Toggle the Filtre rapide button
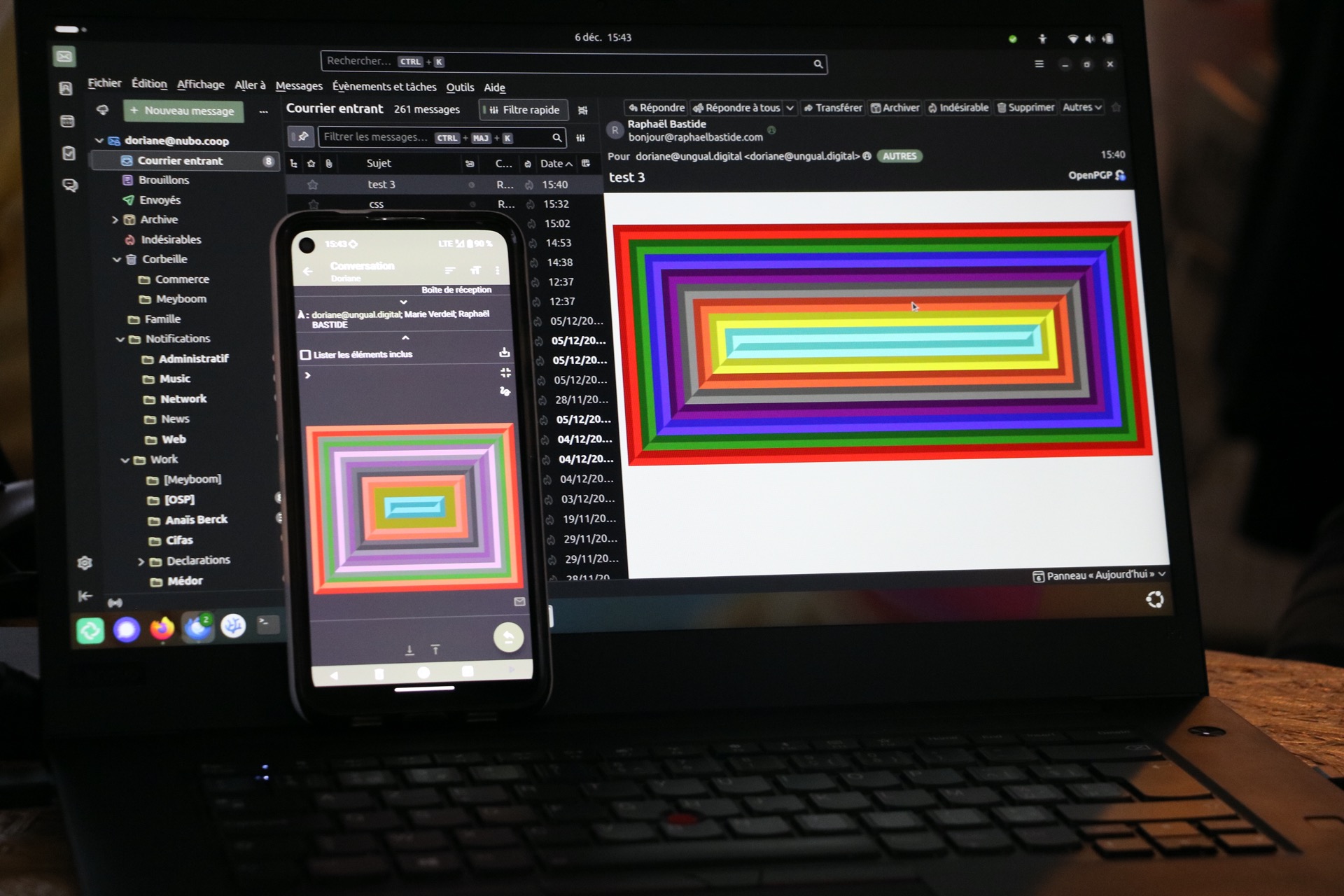 524,110
